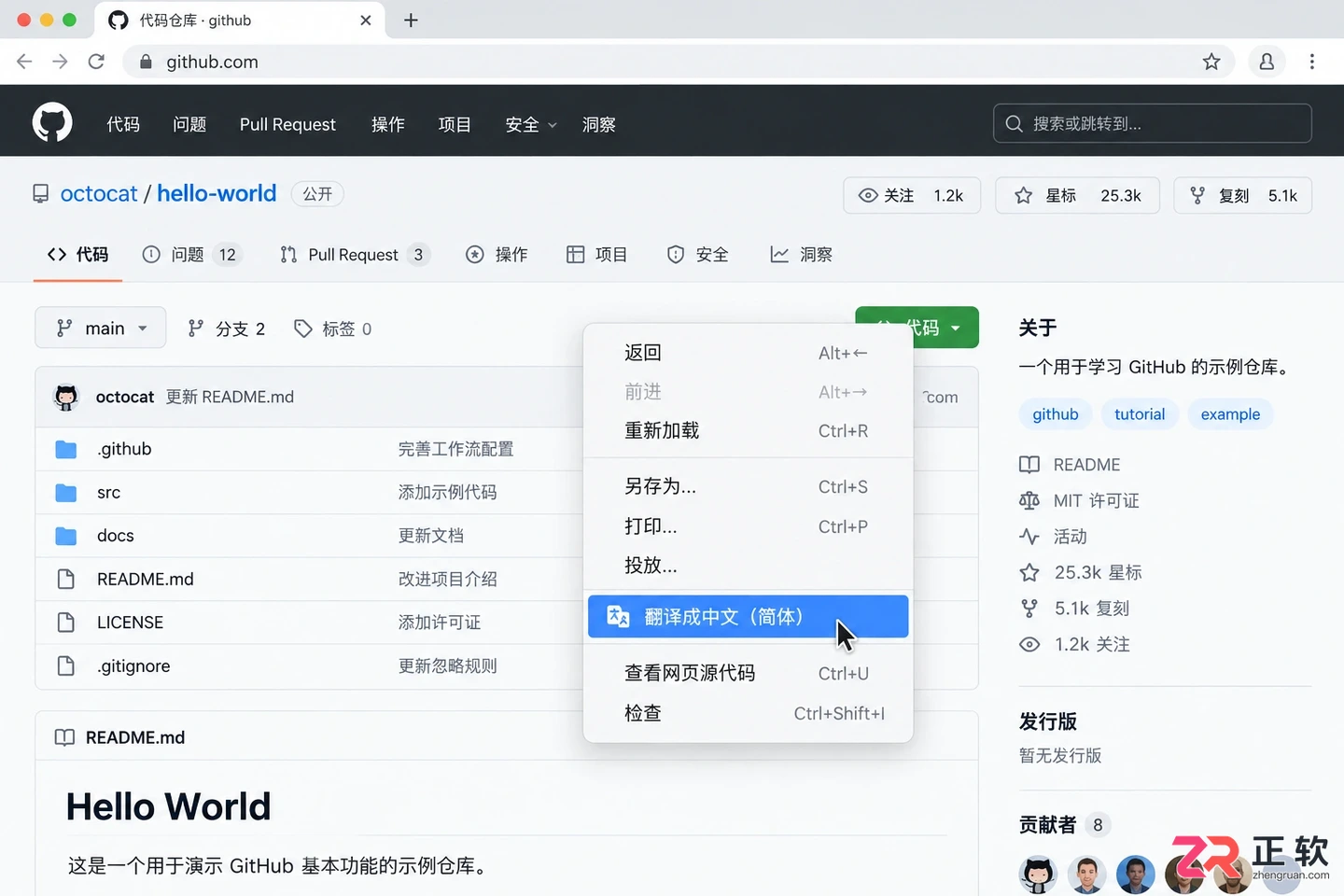The height and width of the screenshot is (896, 1344).
Task: Choose 另存为... in the context menu
Action: [748, 486]
